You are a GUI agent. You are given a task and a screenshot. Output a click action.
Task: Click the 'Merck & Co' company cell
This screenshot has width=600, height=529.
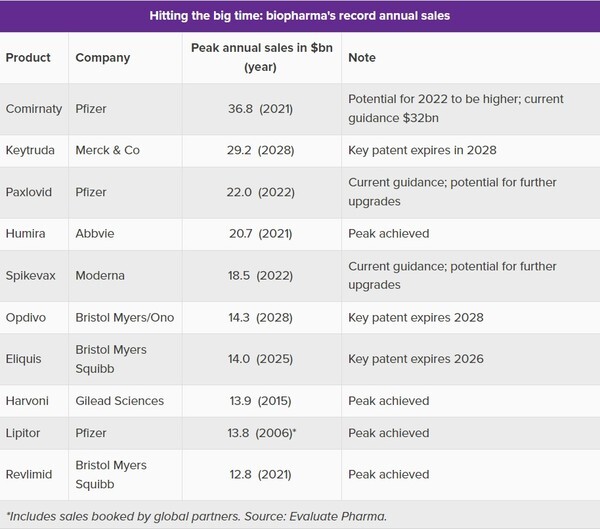click(x=108, y=150)
